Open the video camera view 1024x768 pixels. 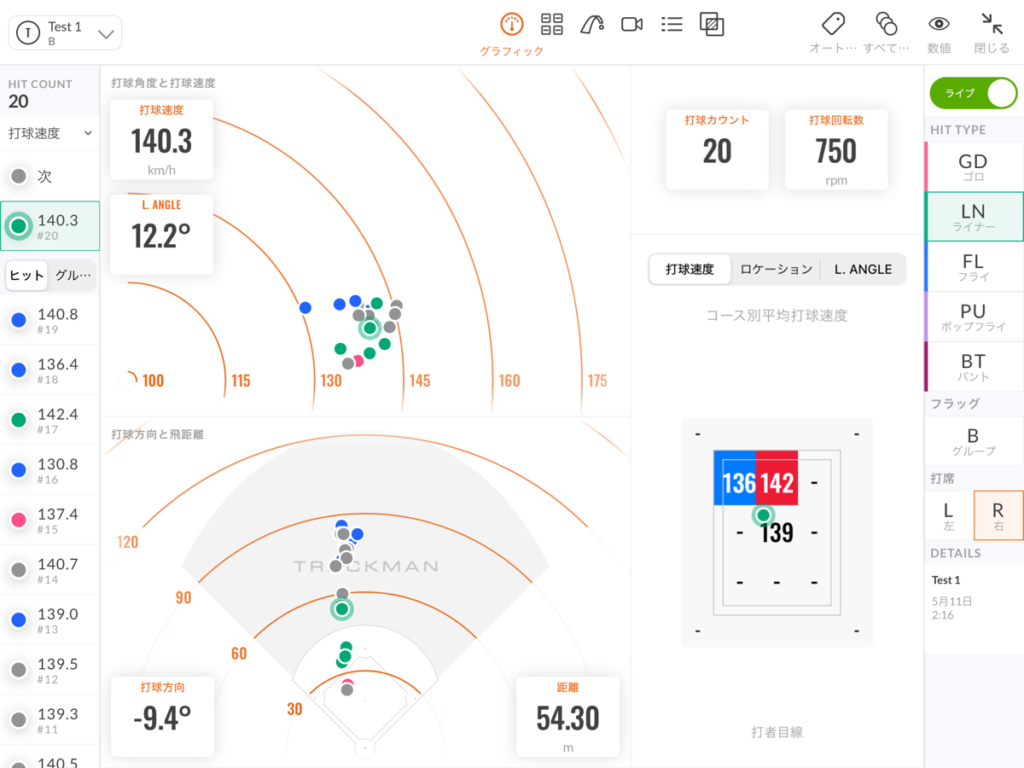coord(632,24)
